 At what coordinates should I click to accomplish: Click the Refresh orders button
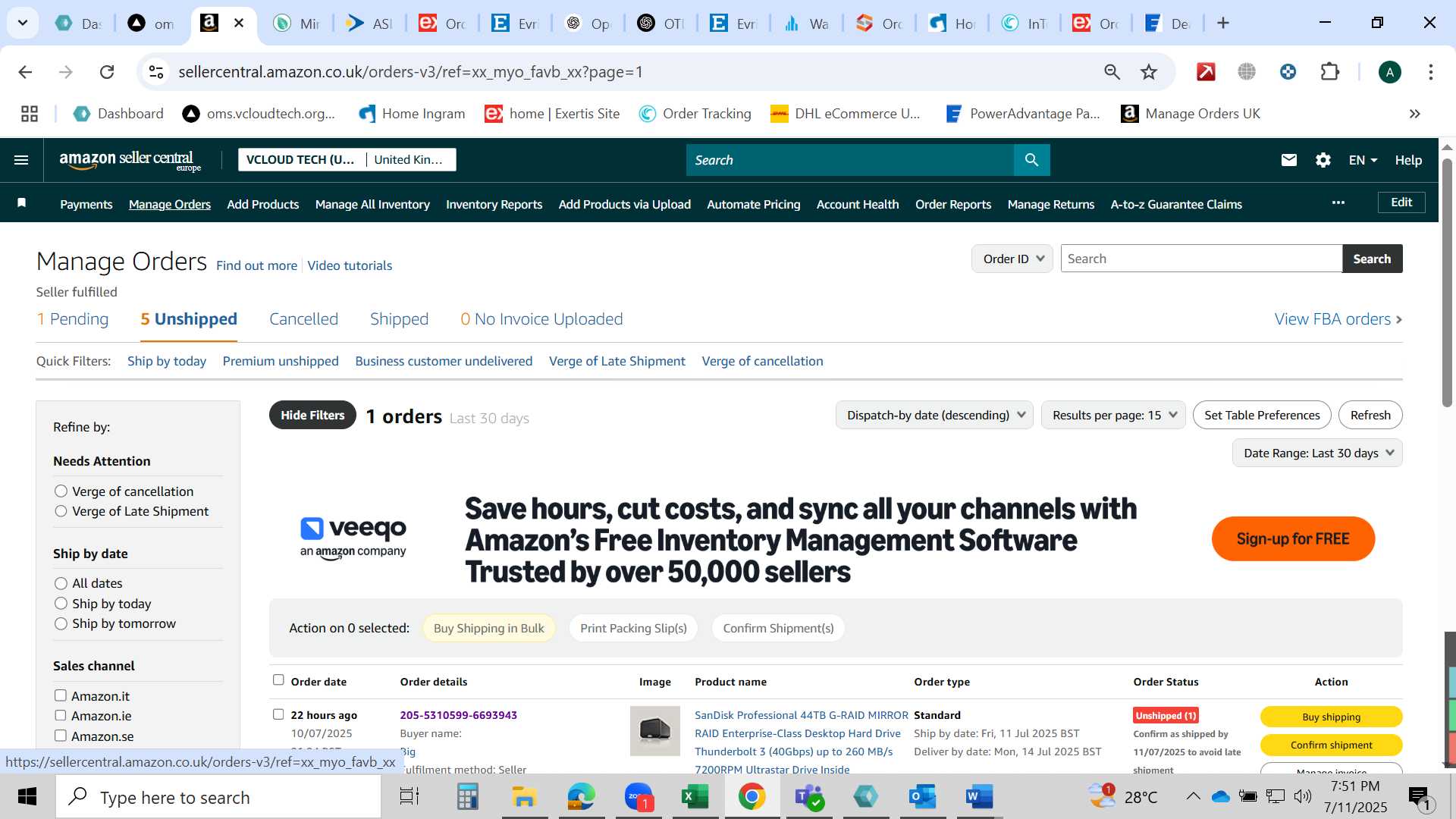[x=1370, y=415]
